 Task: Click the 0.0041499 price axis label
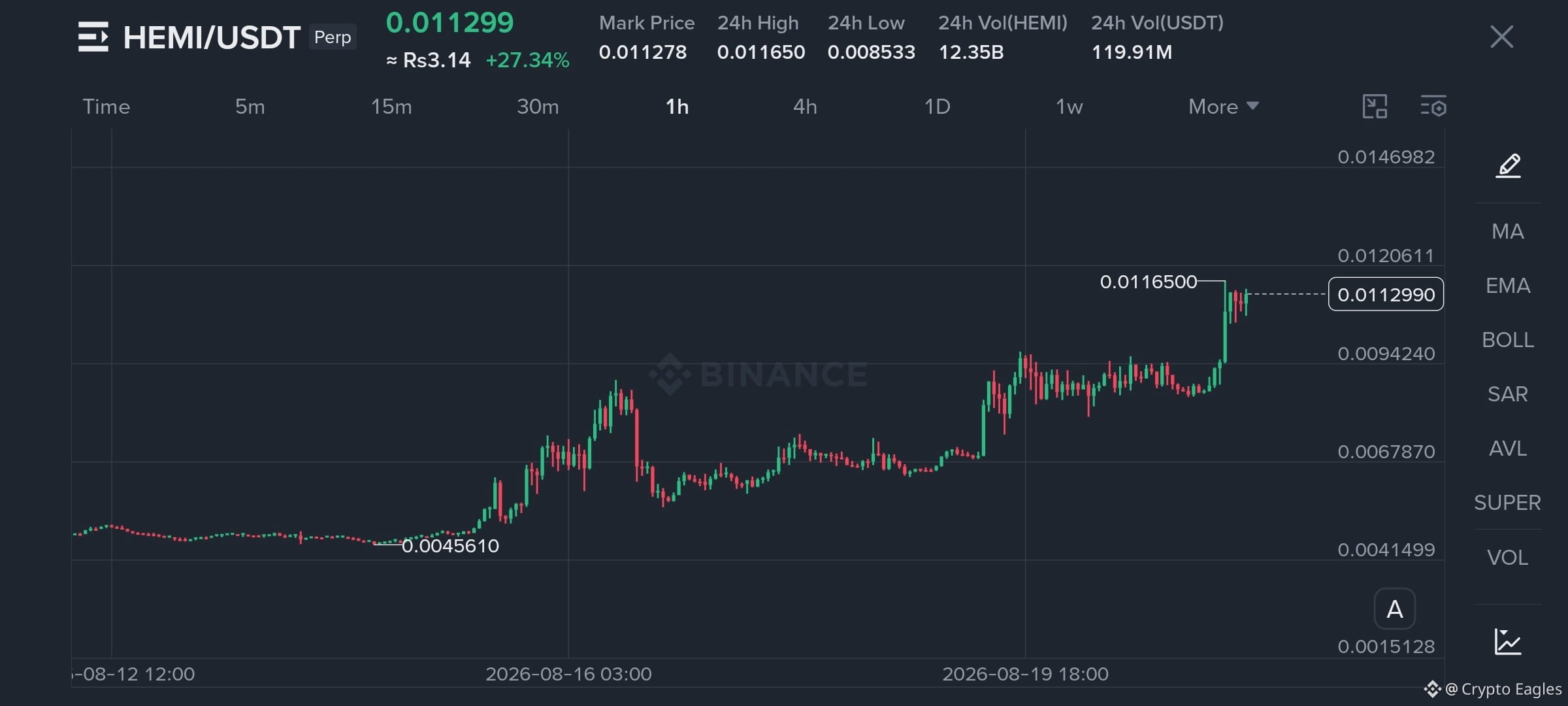(x=1386, y=550)
